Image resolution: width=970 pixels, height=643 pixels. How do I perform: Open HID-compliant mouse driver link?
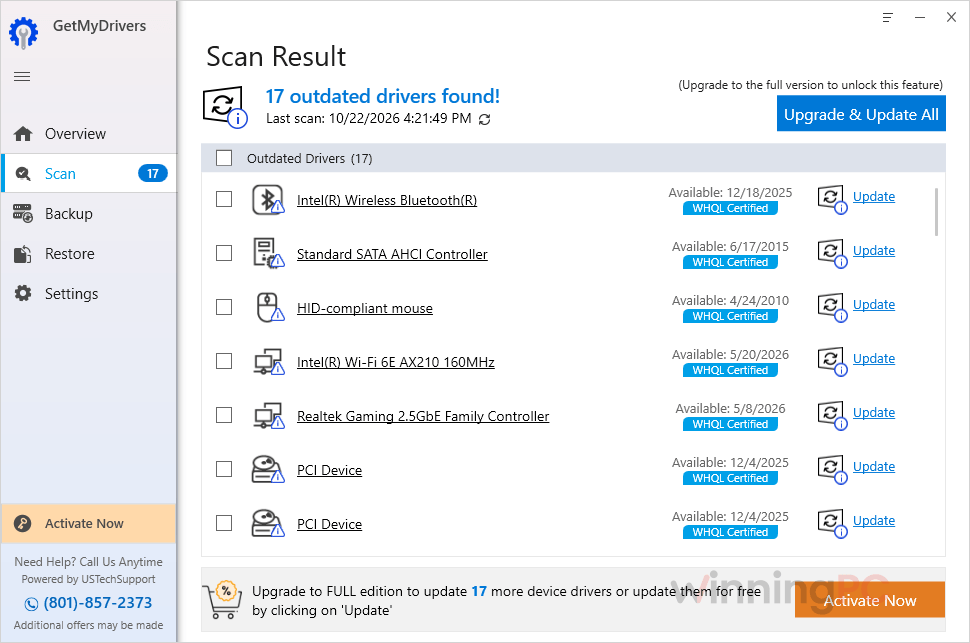pos(365,308)
